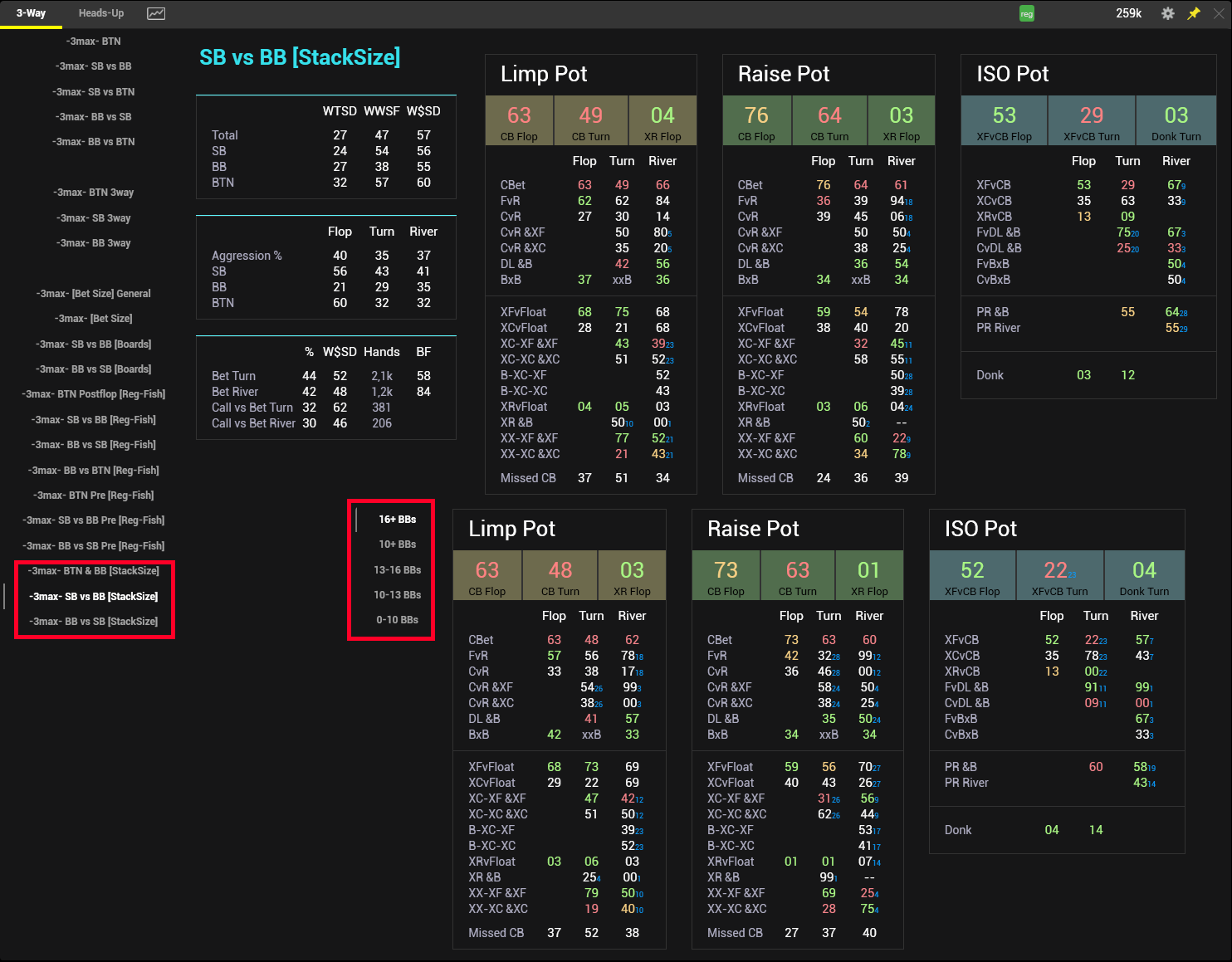Click the 259k hands count
This screenshot has height=962, width=1232.
[1128, 13]
